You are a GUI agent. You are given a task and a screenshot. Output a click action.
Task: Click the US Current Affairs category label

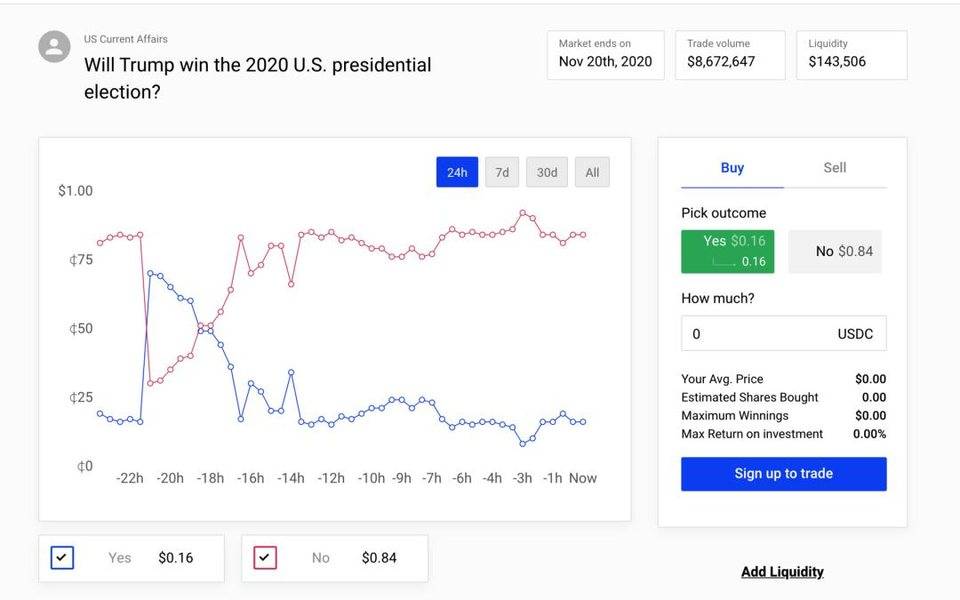click(126, 39)
